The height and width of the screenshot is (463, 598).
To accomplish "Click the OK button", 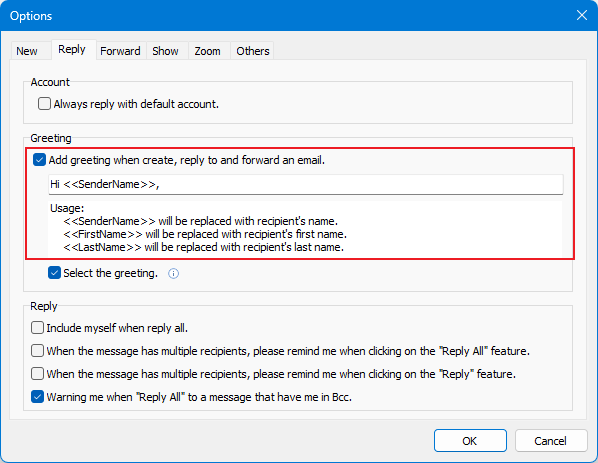I will click(x=470, y=441).
